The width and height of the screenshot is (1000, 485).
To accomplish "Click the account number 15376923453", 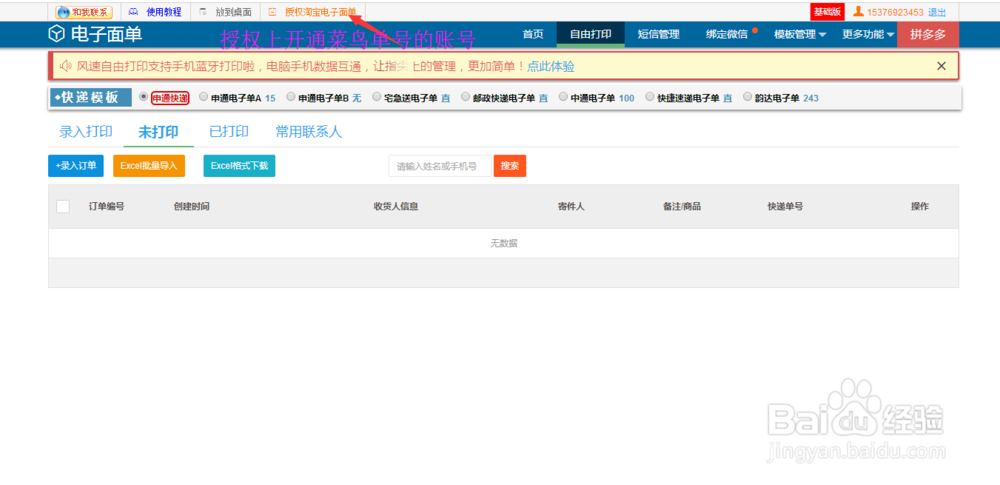I will pos(895,12).
